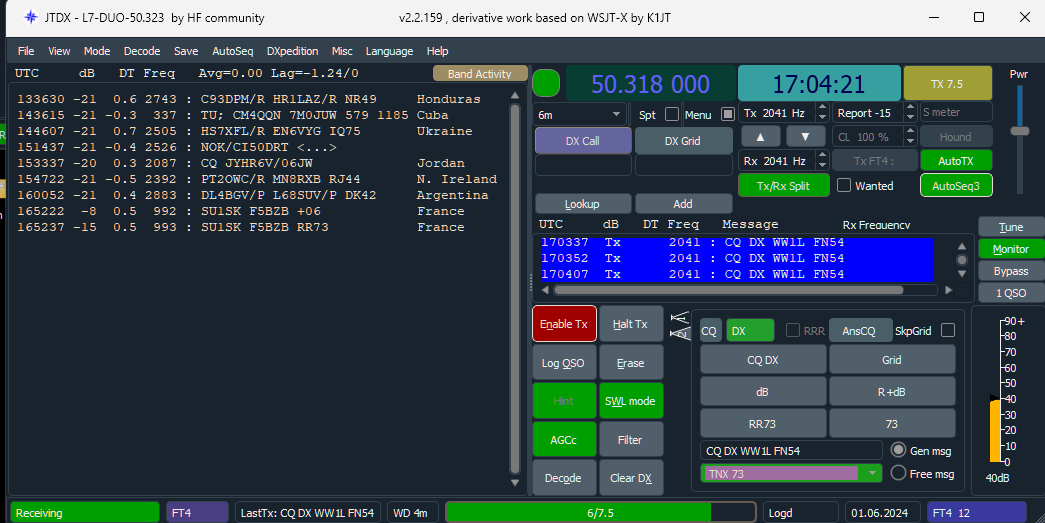This screenshot has width=1045, height=523.
Task: Click the Tune button
Action: click(x=1010, y=227)
